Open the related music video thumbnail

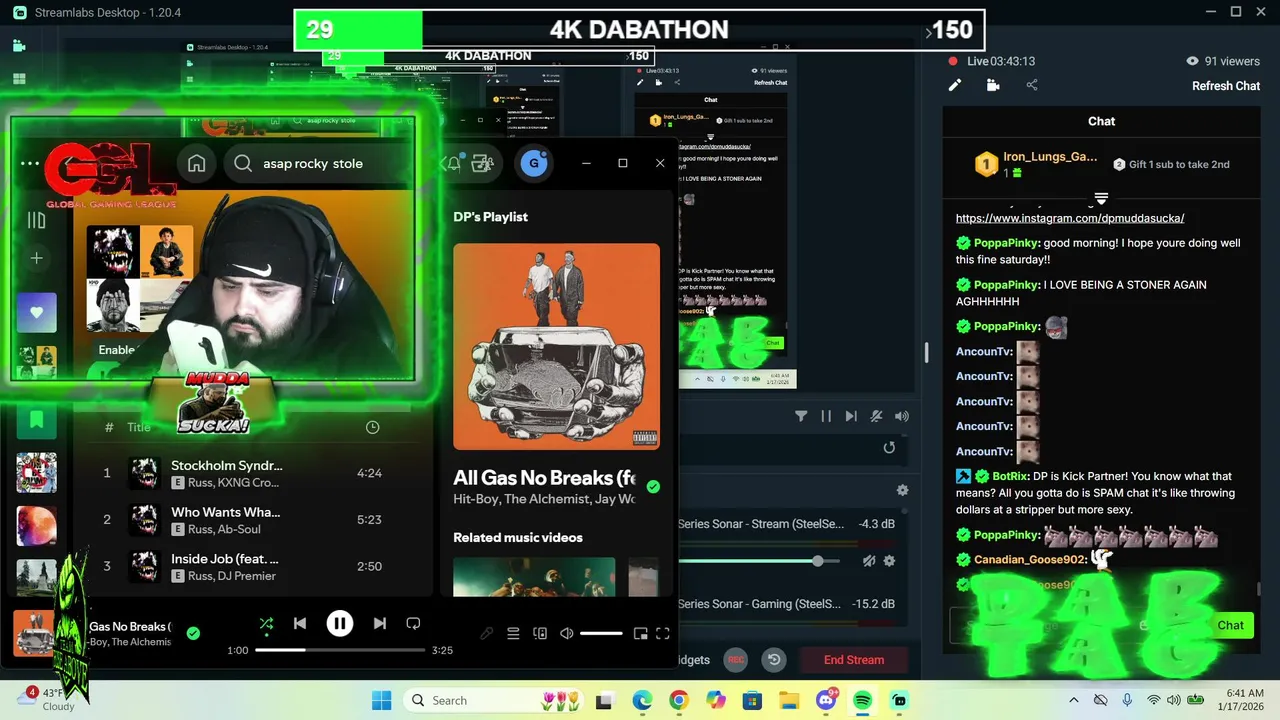[x=534, y=577]
